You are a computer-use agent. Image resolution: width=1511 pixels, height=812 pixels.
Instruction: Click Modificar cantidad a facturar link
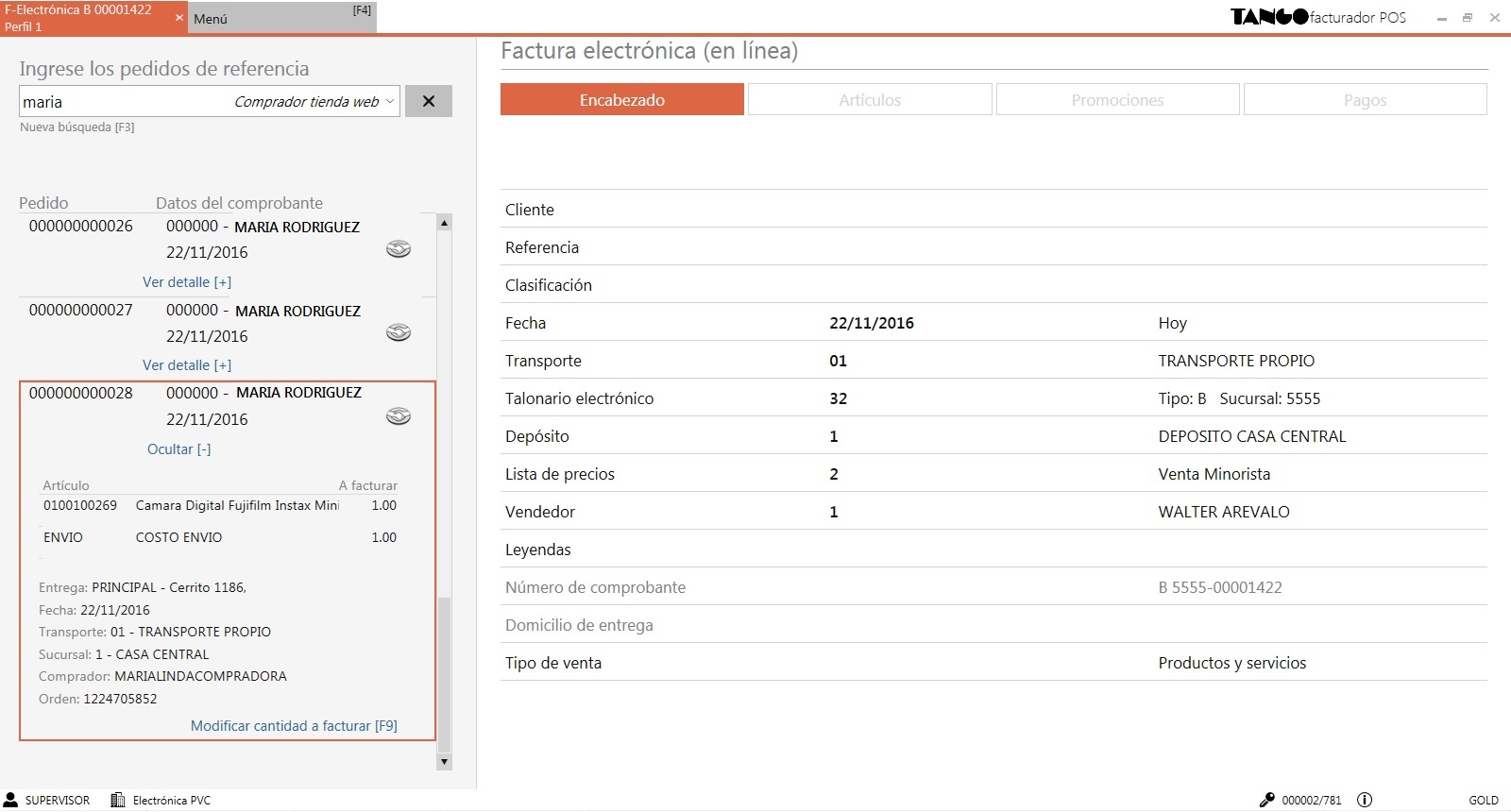tap(294, 726)
